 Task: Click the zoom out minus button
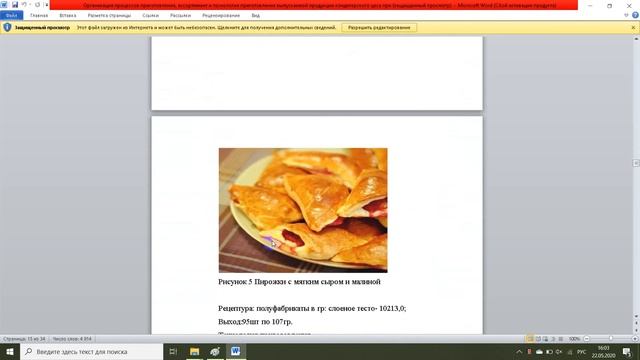click(x=587, y=339)
